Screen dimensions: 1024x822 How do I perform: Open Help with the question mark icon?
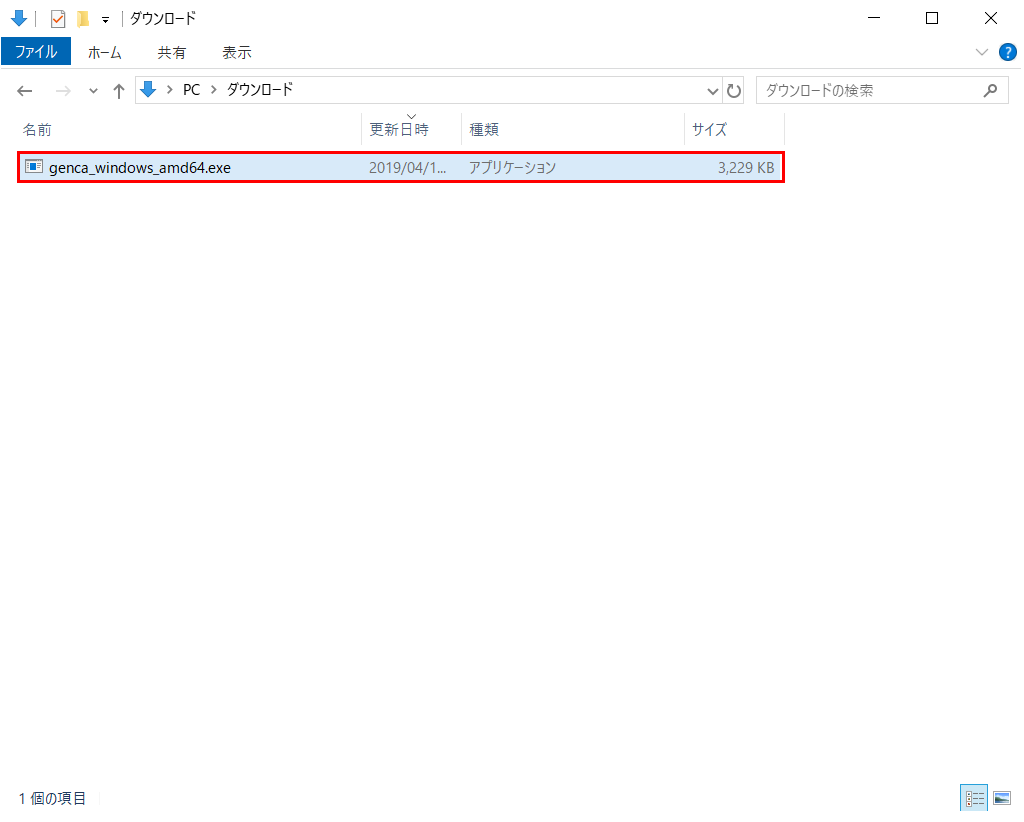click(1007, 52)
